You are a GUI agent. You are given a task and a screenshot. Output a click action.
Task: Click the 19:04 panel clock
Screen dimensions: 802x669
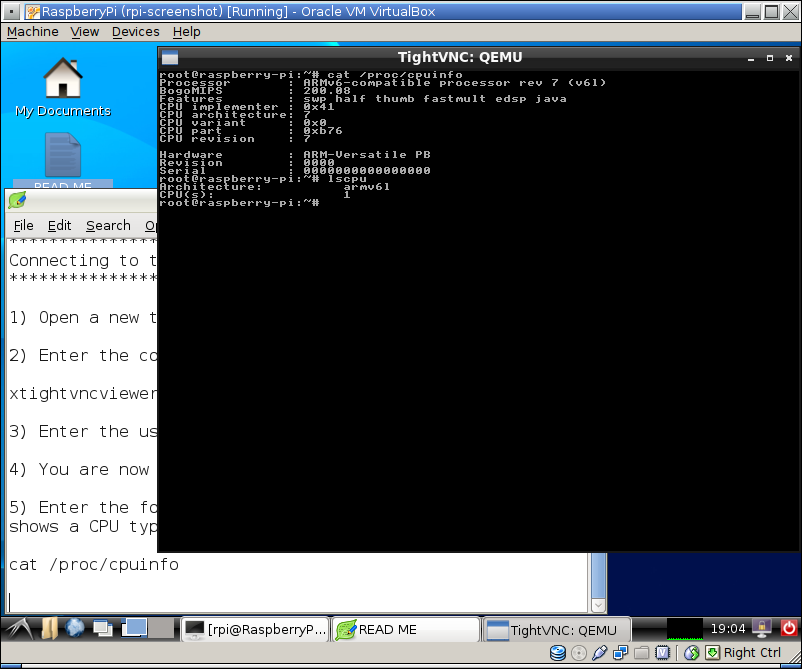[728, 629]
